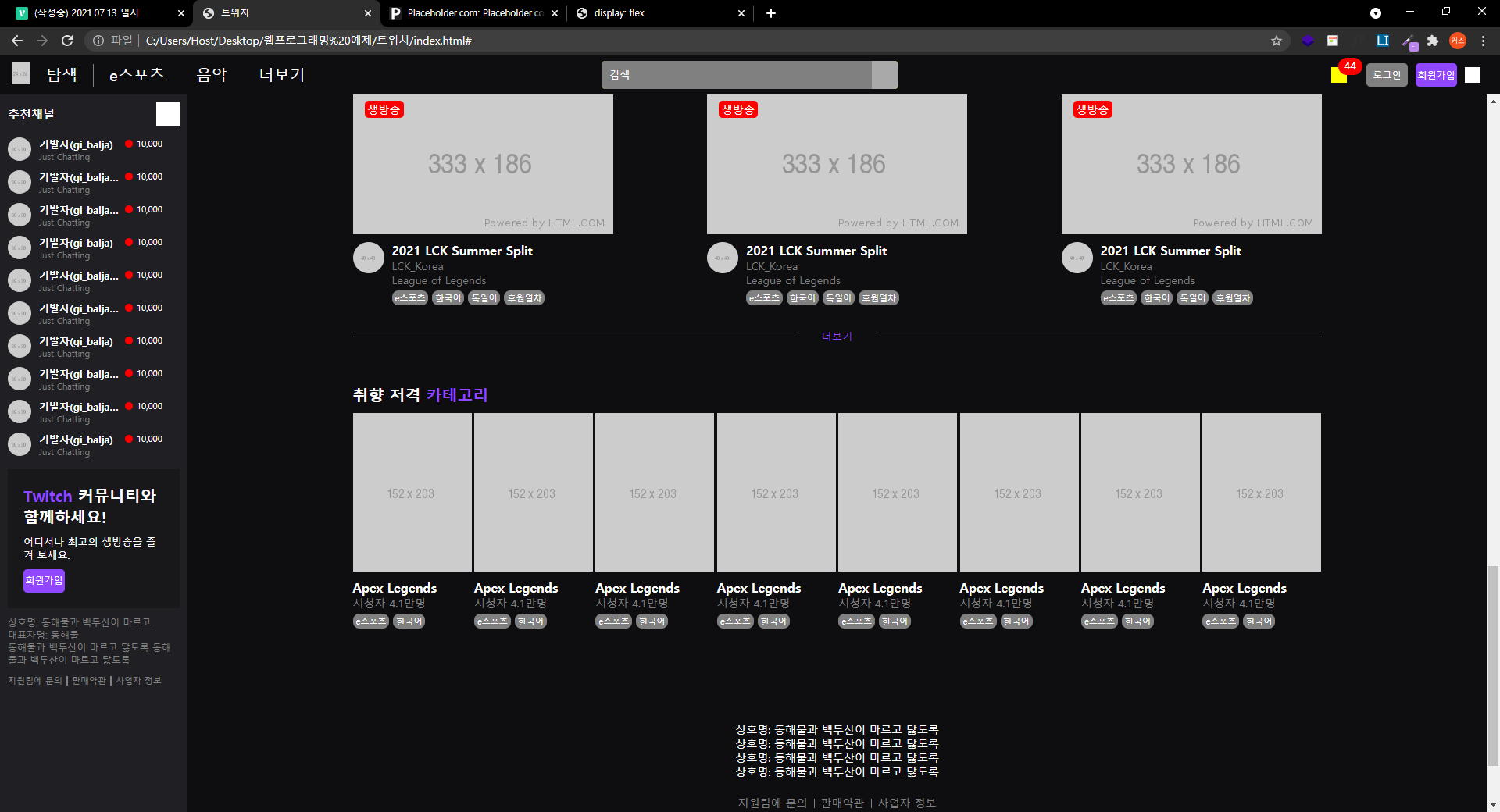The width and height of the screenshot is (1500, 812).
Task: Switch to the Placeholder.com browser tab
Action: click(474, 13)
